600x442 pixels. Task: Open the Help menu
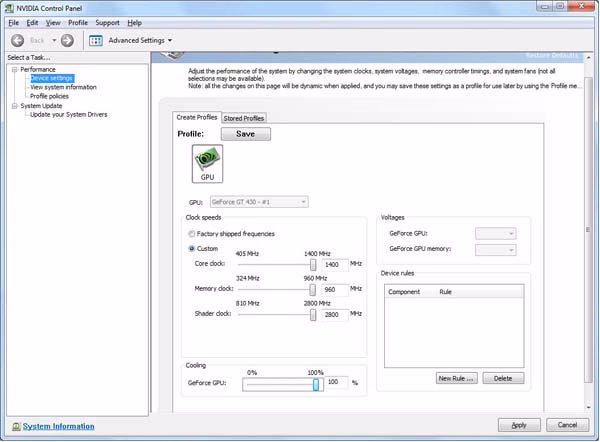point(135,23)
